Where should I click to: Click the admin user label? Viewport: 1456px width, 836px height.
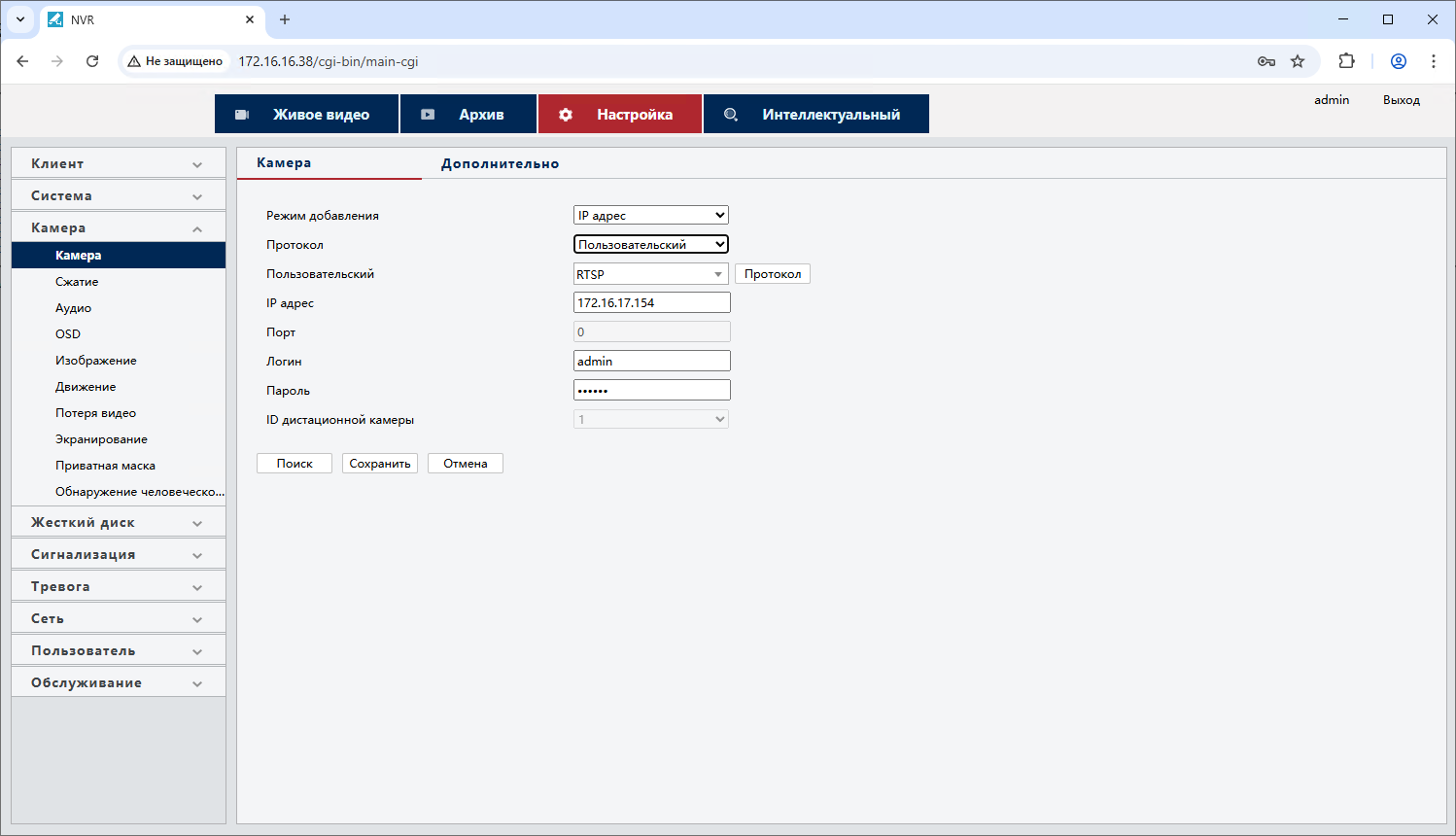pyautogui.click(x=1332, y=100)
